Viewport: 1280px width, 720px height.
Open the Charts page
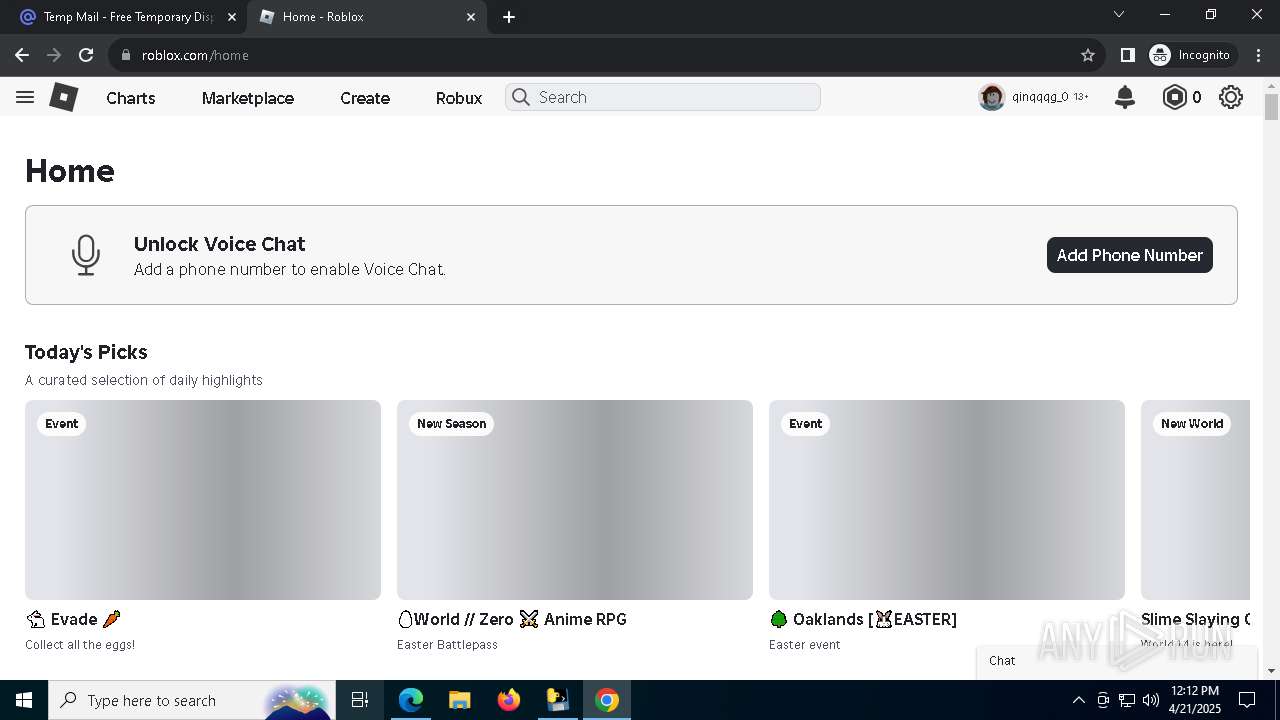131,98
